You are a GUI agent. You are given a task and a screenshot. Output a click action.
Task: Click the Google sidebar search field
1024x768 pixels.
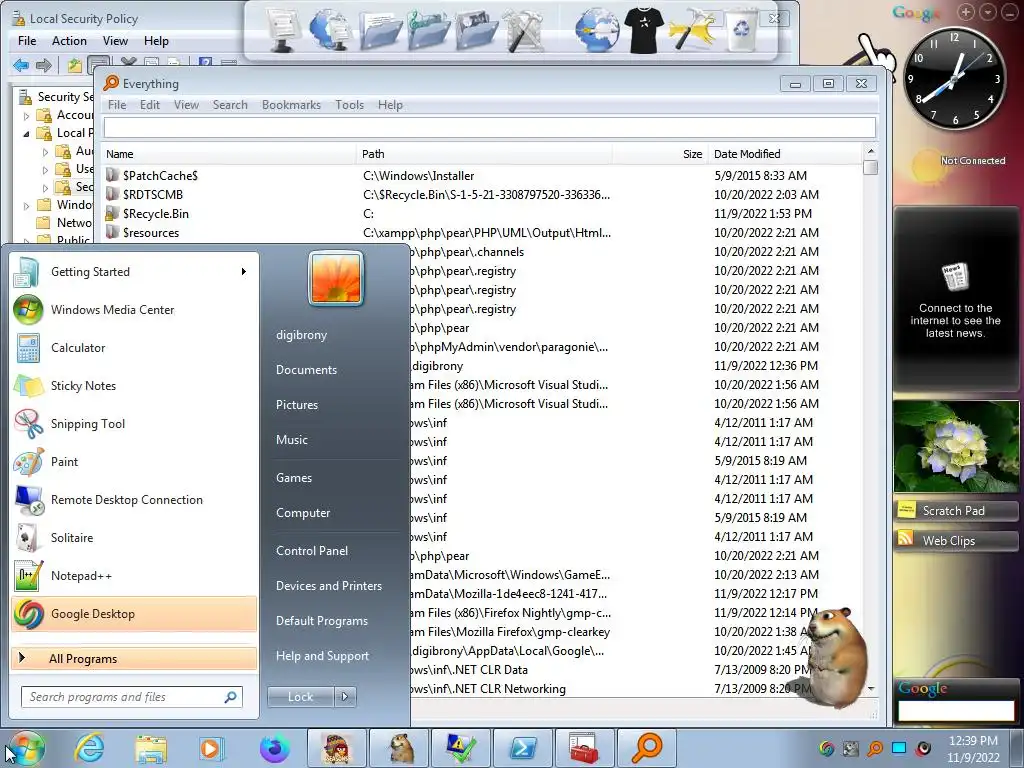(956, 711)
